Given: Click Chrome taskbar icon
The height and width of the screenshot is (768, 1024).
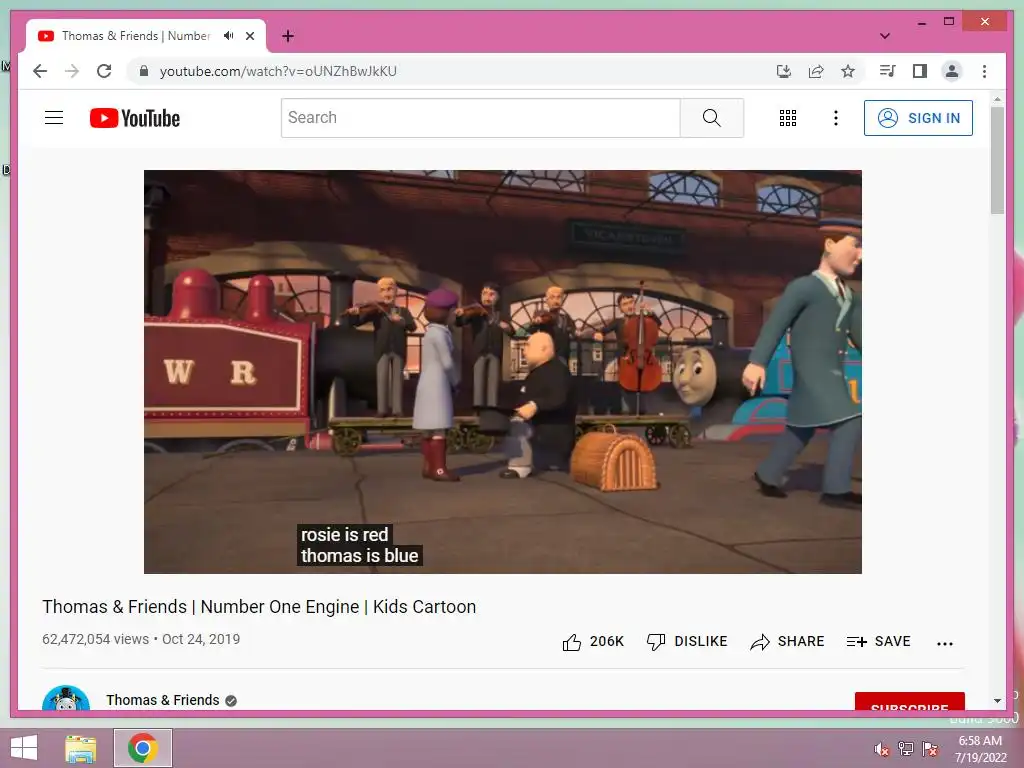Looking at the screenshot, I should coord(142,748).
